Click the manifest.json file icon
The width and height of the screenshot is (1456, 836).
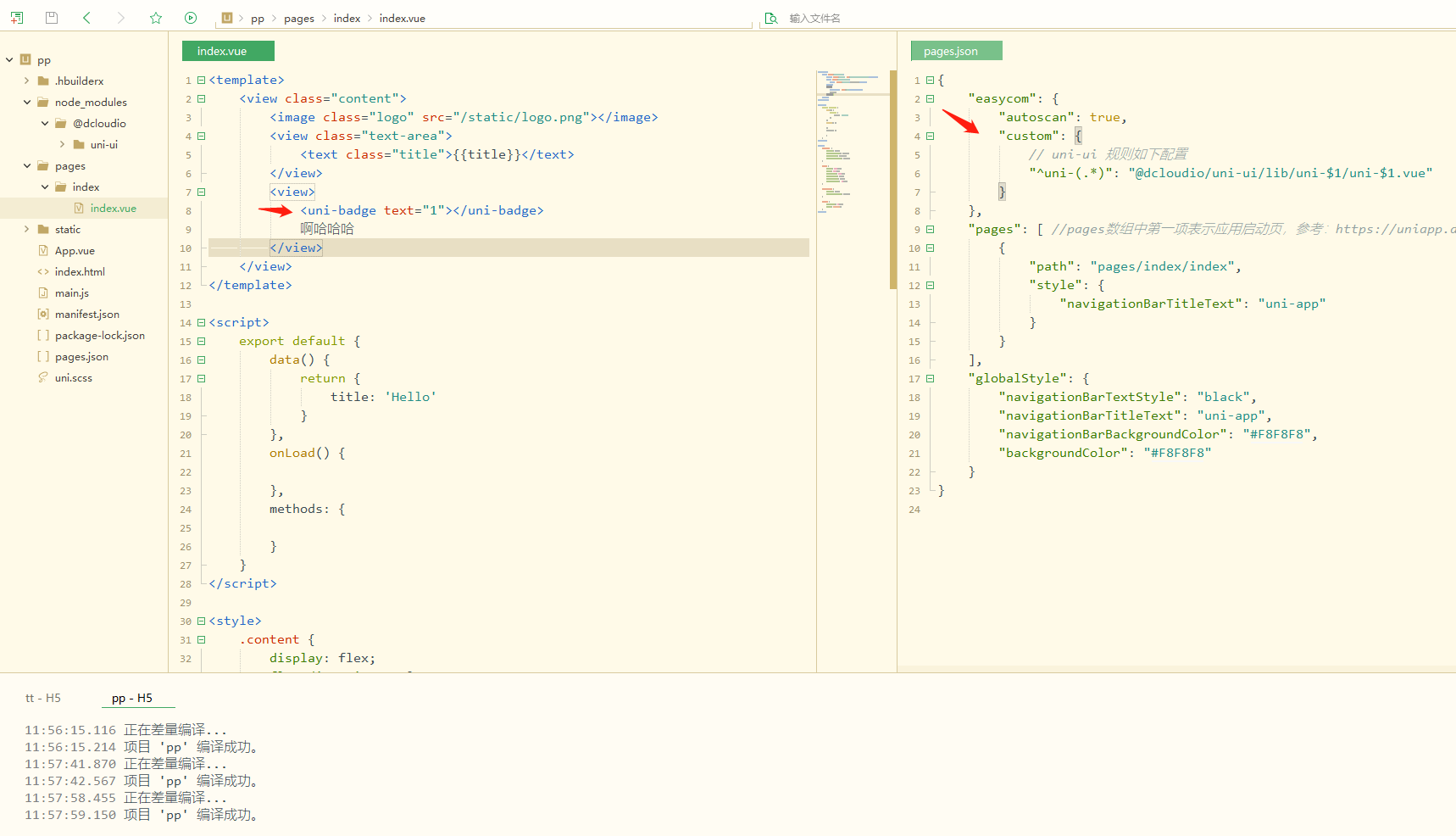coord(43,314)
